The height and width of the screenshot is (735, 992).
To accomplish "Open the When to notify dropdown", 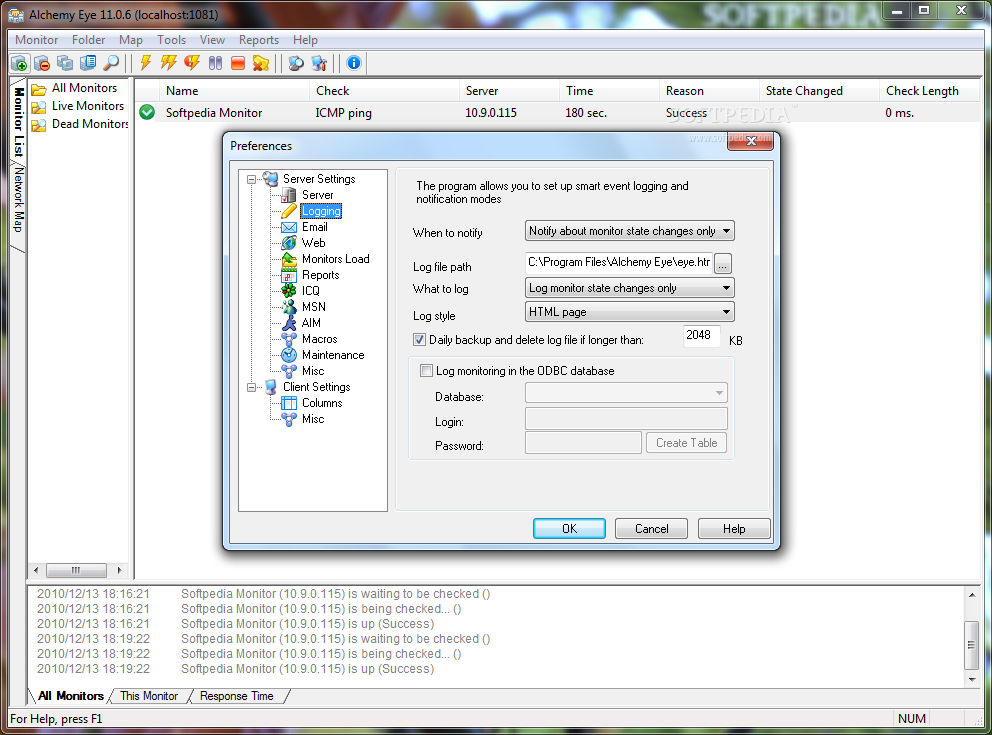I will [x=629, y=231].
